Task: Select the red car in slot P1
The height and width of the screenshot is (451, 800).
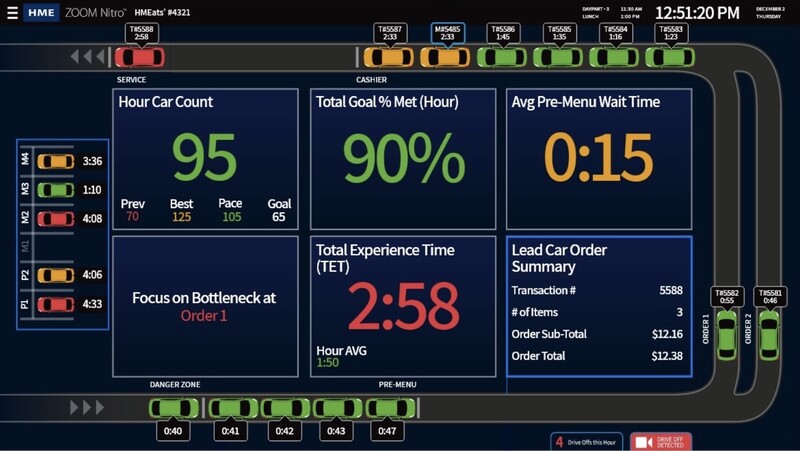Action: tap(56, 304)
